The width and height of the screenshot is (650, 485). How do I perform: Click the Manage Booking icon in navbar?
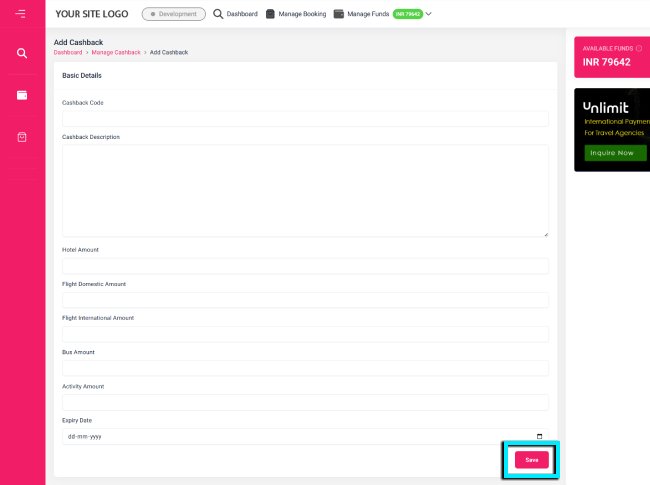coord(270,14)
